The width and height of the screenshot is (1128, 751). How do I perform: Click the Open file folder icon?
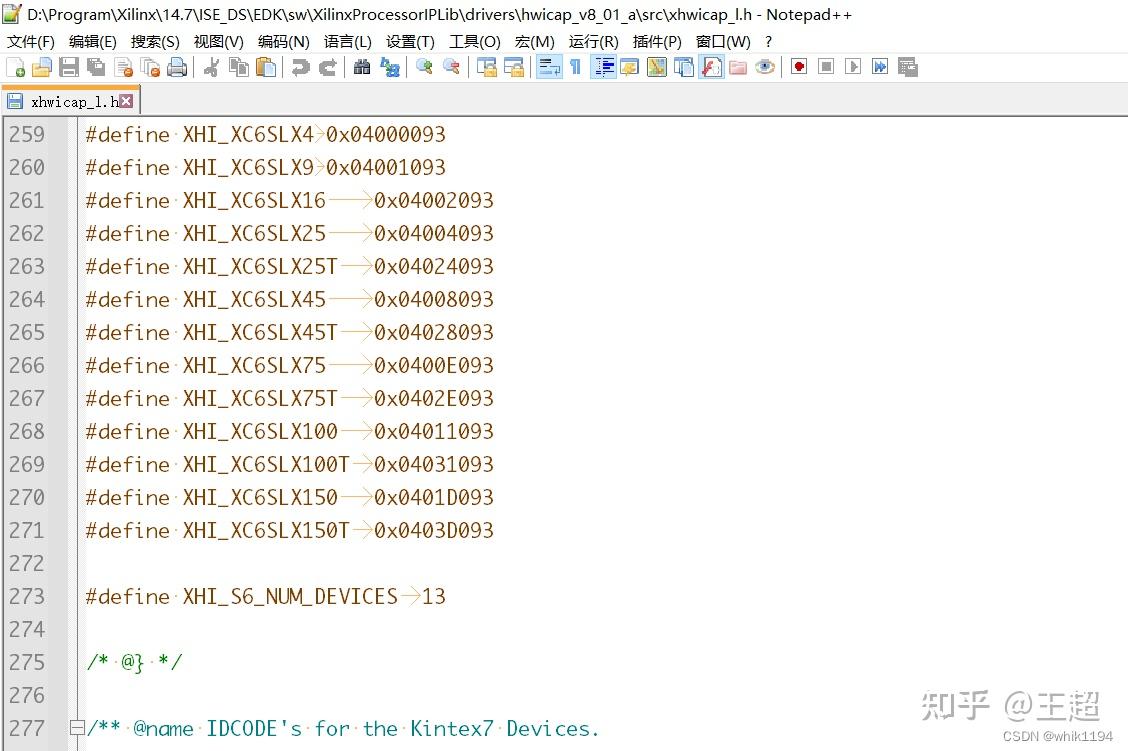click(42, 68)
